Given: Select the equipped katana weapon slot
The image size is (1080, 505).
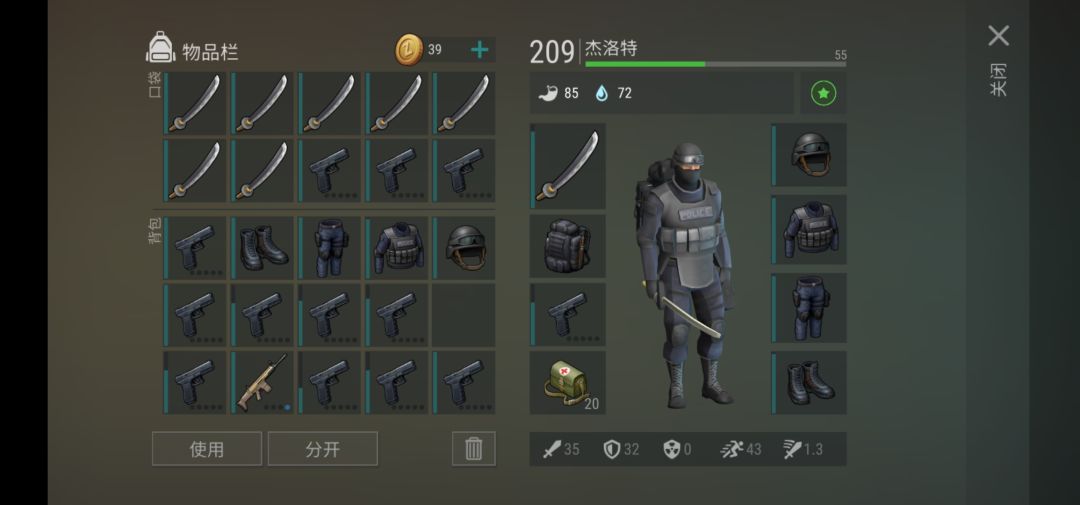Looking at the screenshot, I should pyautogui.click(x=568, y=166).
